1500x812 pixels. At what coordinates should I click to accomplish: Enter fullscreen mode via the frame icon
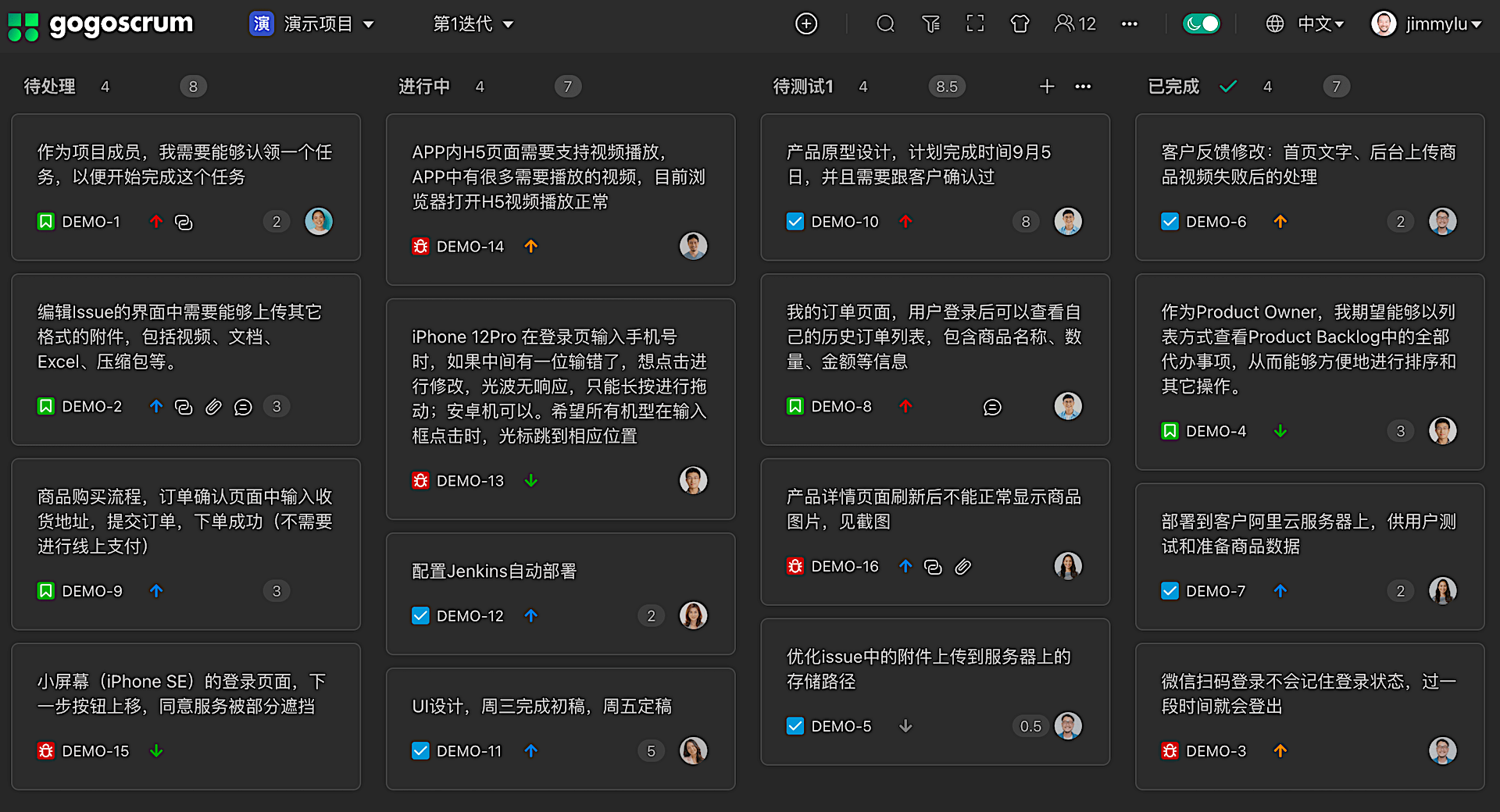tap(975, 24)
